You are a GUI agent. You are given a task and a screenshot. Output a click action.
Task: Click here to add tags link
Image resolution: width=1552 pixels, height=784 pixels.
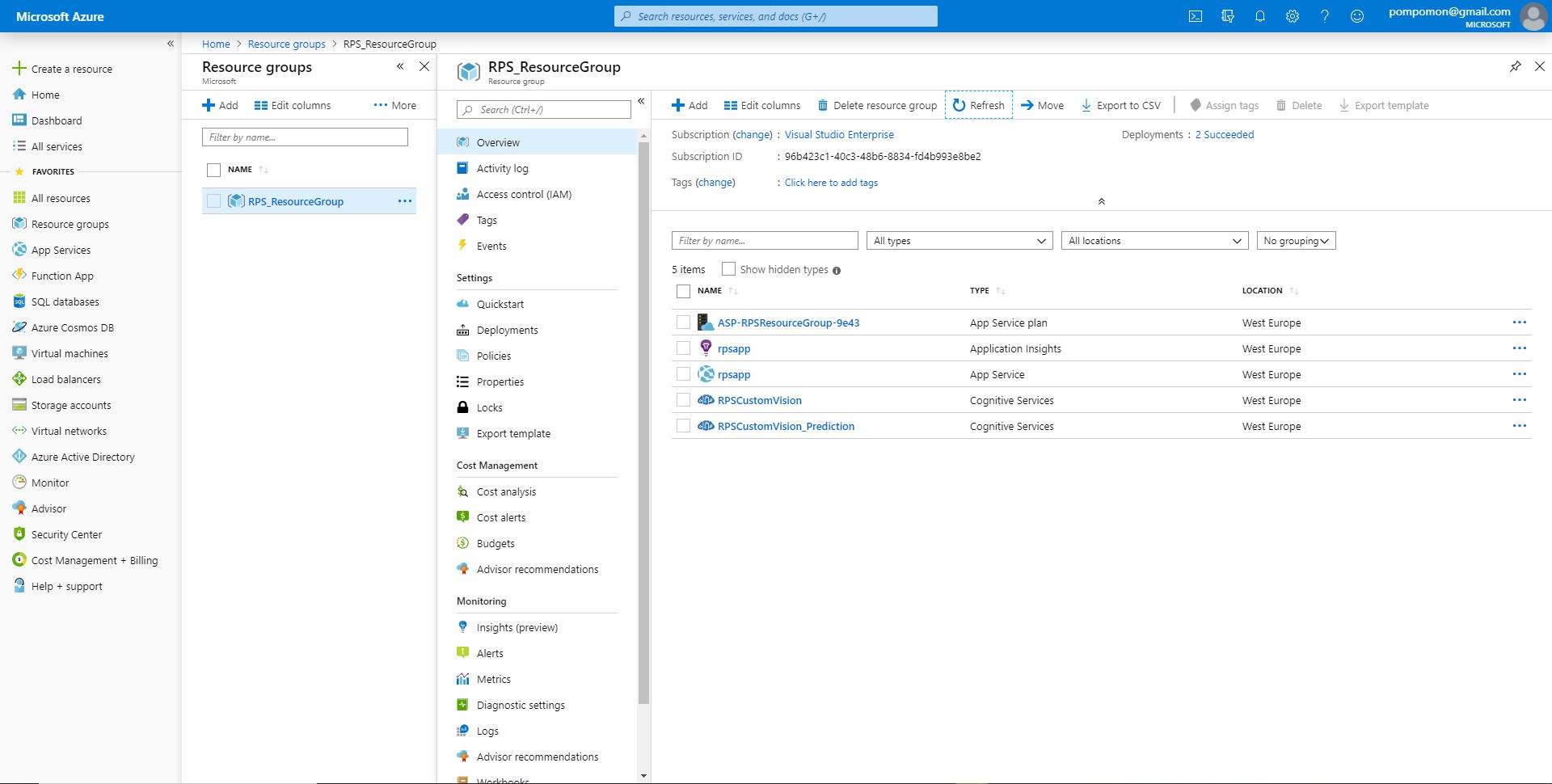click(831, 183)
